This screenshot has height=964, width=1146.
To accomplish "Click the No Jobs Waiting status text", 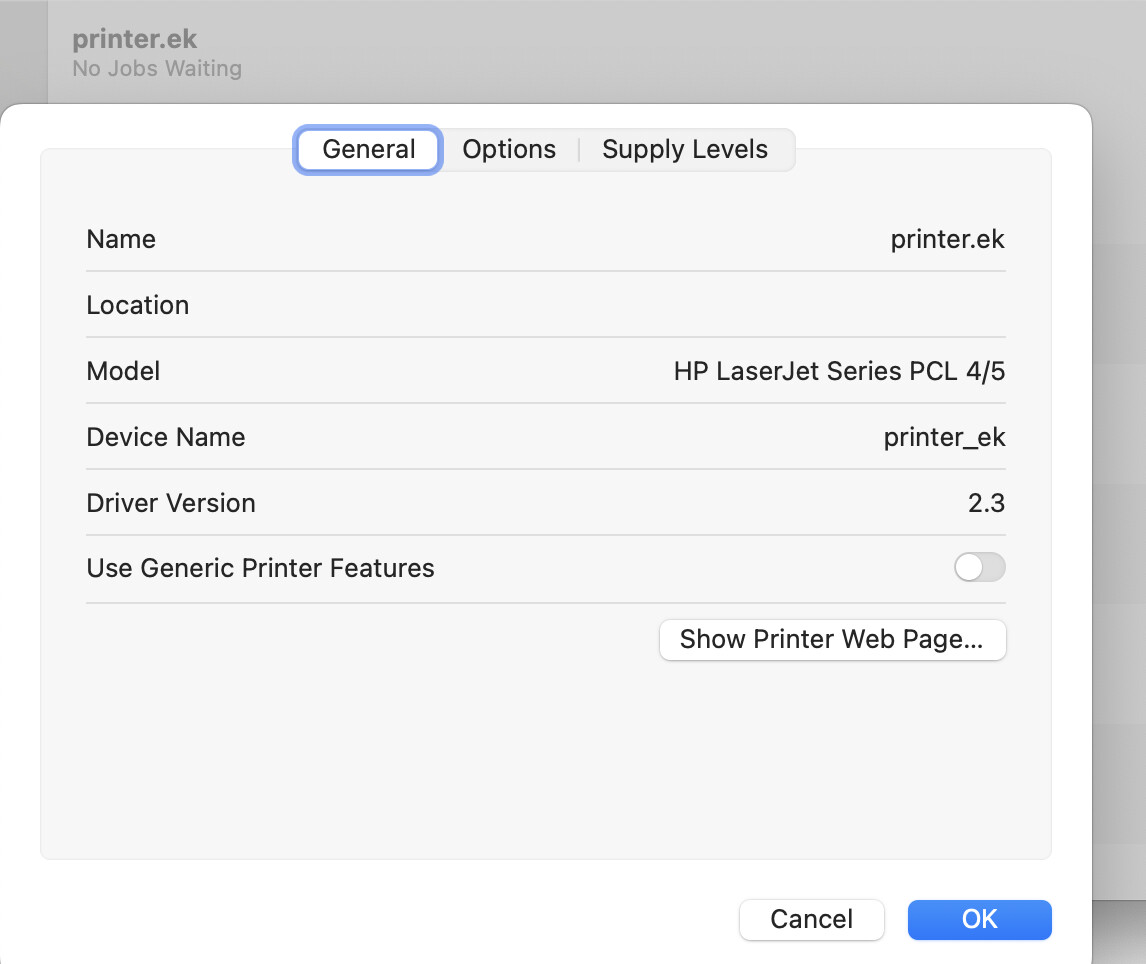I will point(157,69).
